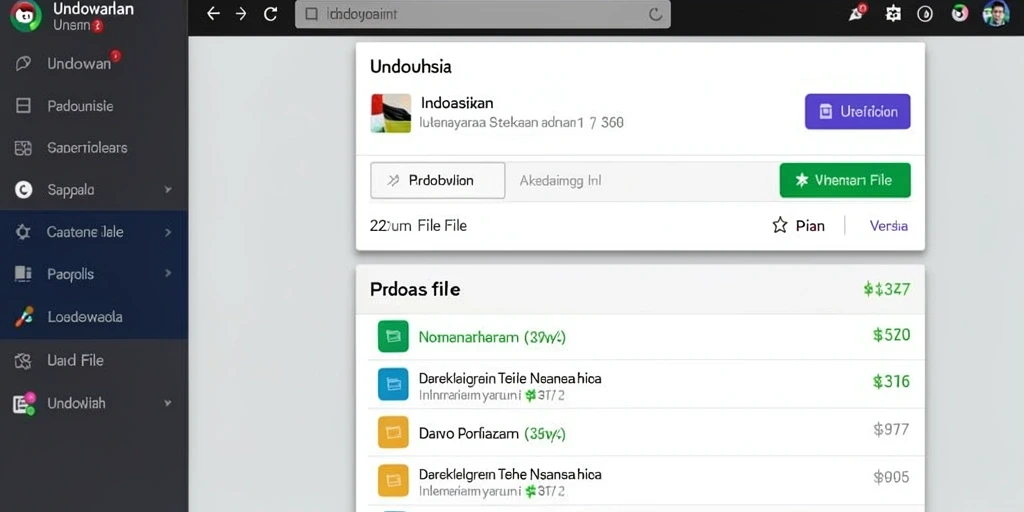Open the user avatar in top right
Screen dimensions: 1024x512
tap(996, 13)
